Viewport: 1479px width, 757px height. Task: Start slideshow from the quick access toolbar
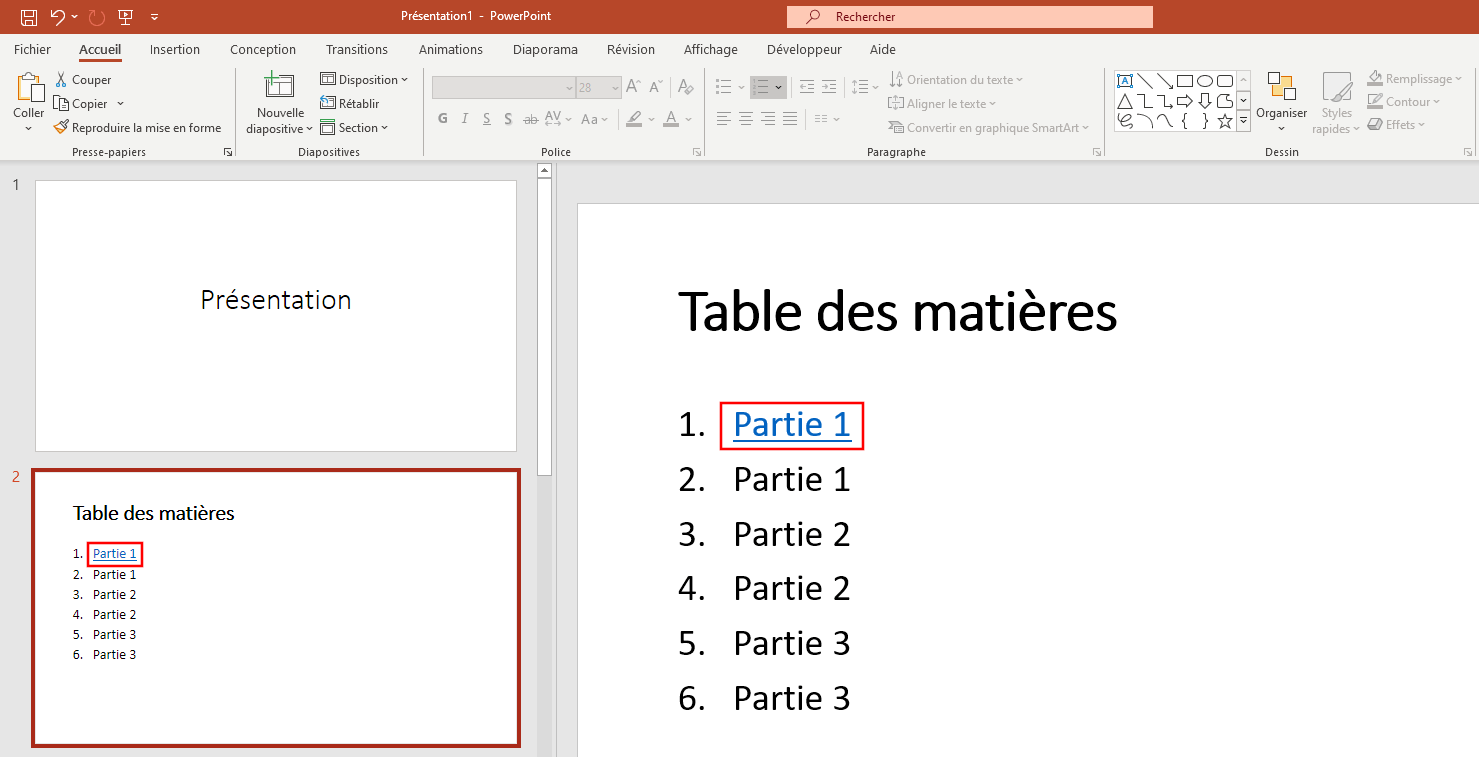(x=126, y=17)
